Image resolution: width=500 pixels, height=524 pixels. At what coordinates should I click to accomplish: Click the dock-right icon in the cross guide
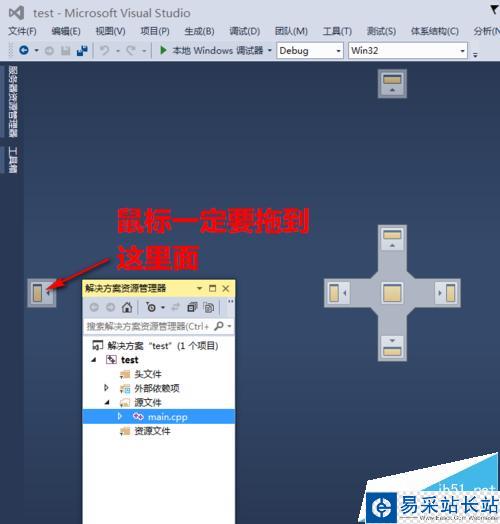(x=446, y=293)
